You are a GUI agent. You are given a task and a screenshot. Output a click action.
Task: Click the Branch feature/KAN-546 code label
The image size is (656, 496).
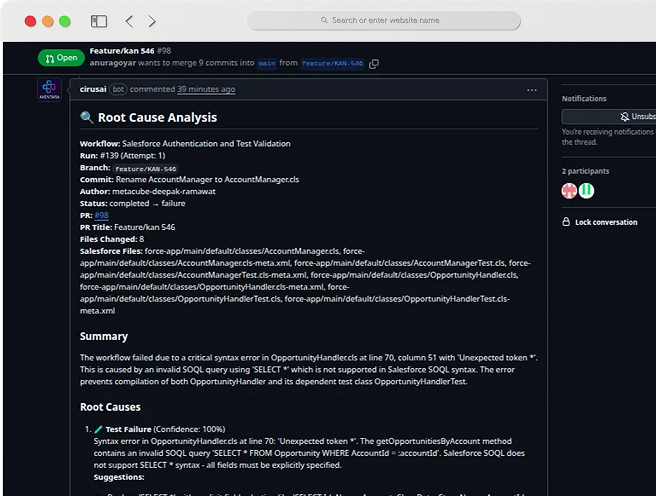(146, 169)
